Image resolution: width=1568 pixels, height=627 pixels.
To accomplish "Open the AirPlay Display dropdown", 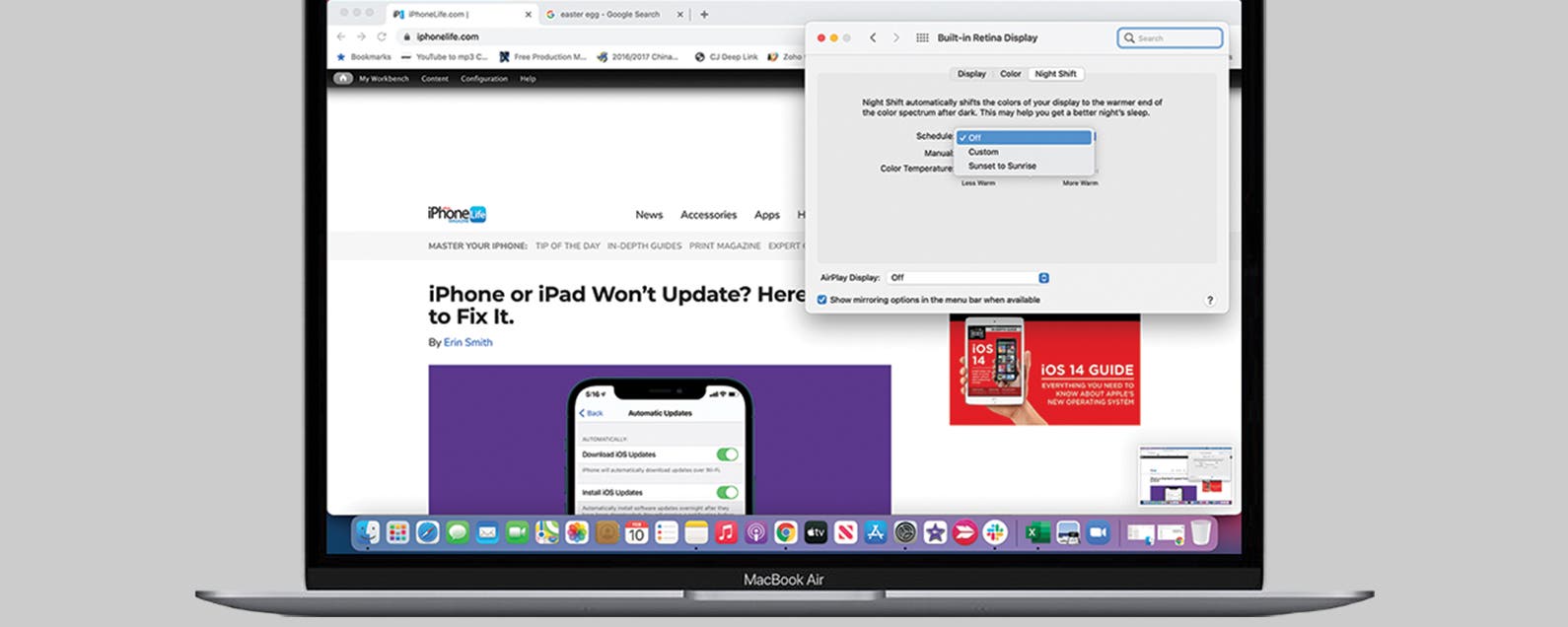I will (x=967, y=278).
